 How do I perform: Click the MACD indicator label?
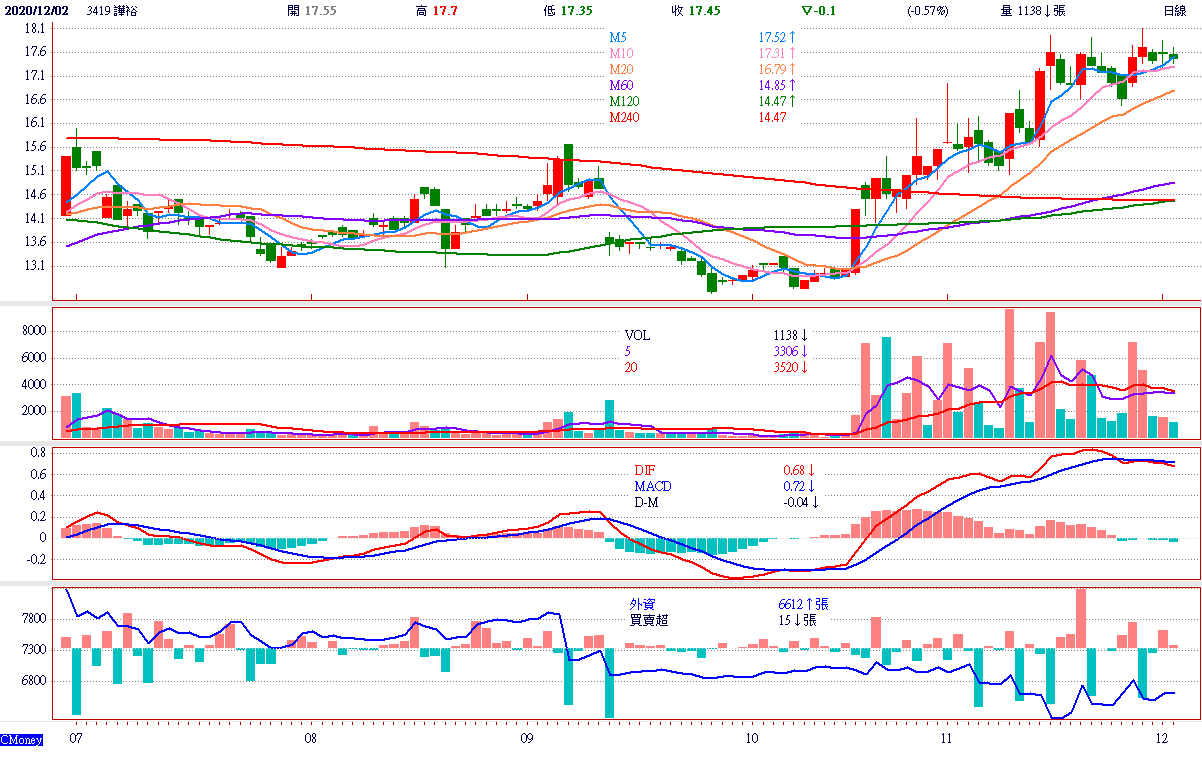pyautogui.click(x=652, y=487)
